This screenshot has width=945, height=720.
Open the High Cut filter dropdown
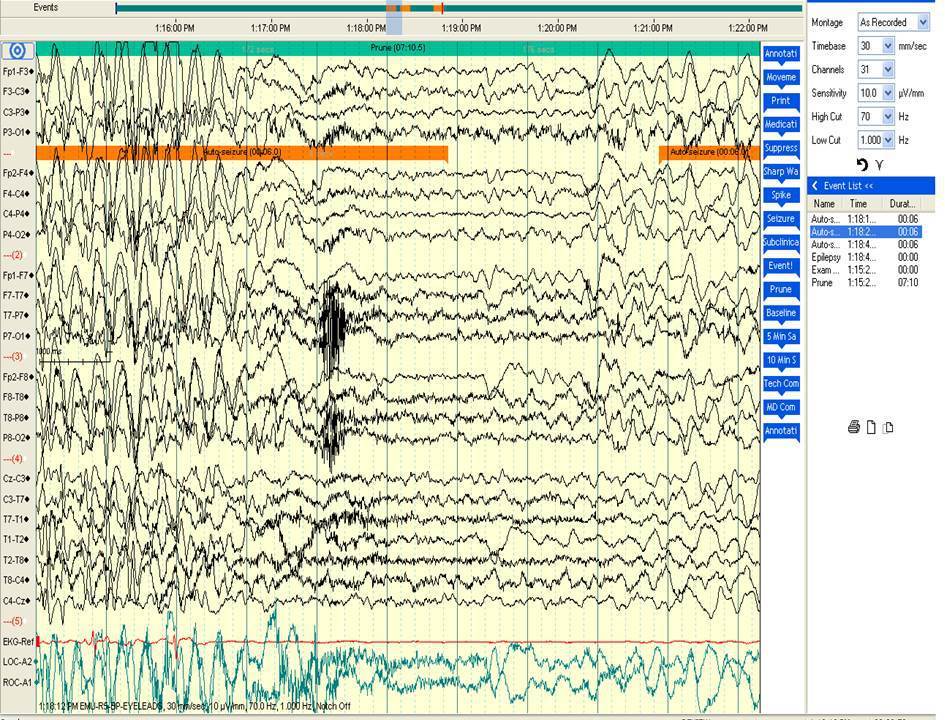888,117
